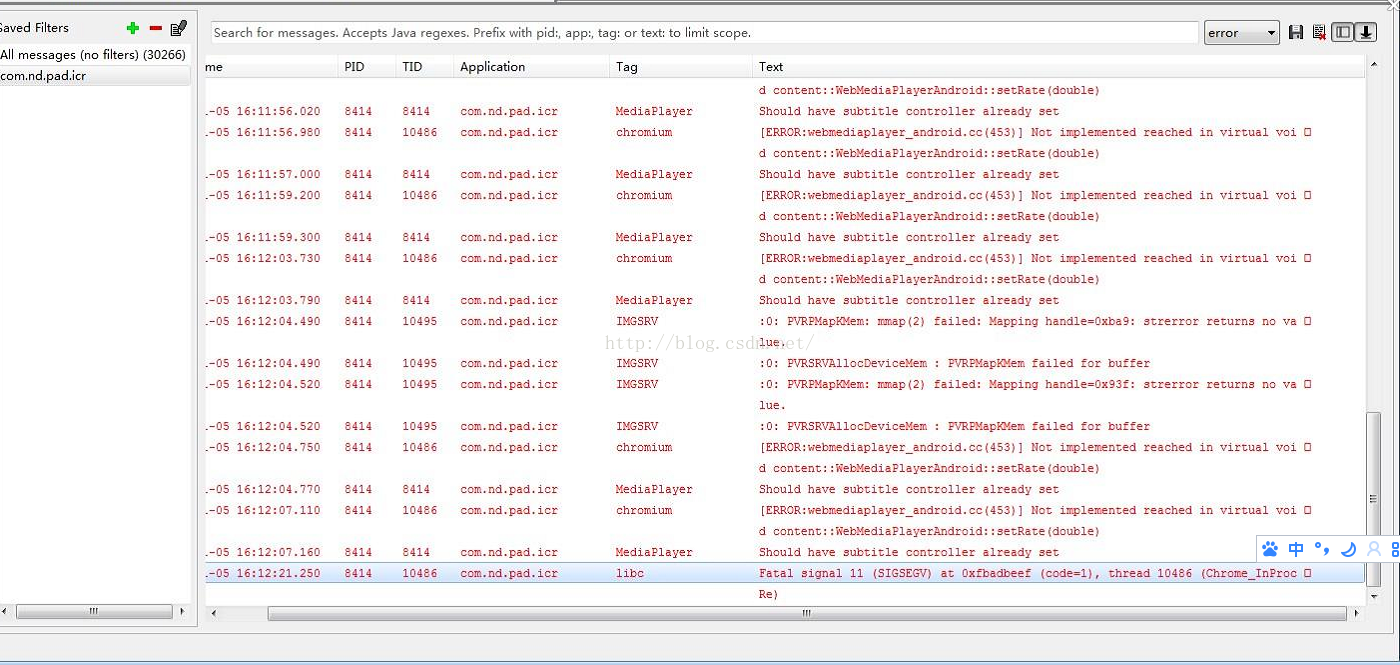This screenshot has height=665, width=1400.
Task: Click the log table horizontal scrollbar thumb
Action: [x=806, y=613]
